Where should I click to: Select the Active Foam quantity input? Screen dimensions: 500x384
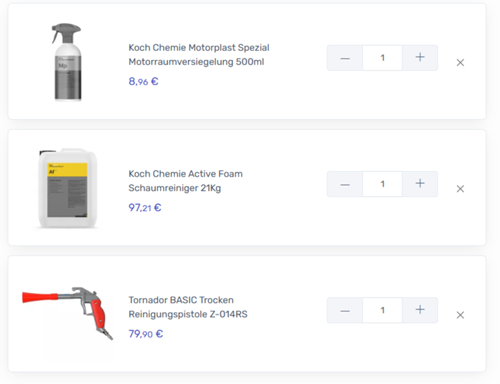[383, 184]
